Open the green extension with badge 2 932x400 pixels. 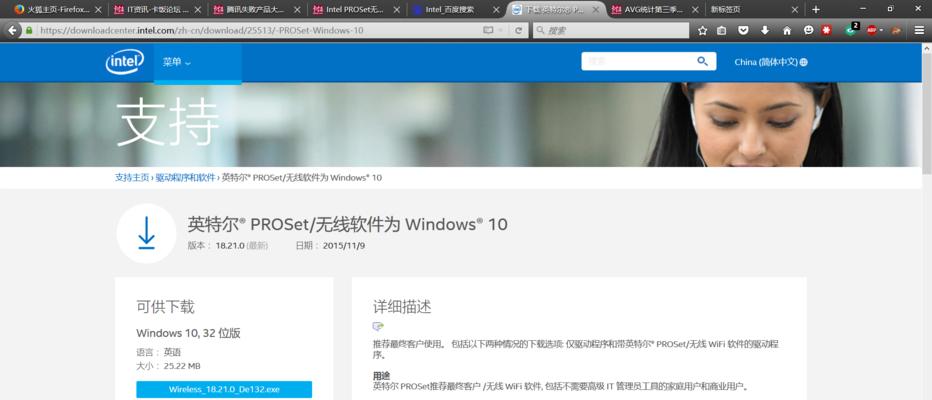pos(852,30)
